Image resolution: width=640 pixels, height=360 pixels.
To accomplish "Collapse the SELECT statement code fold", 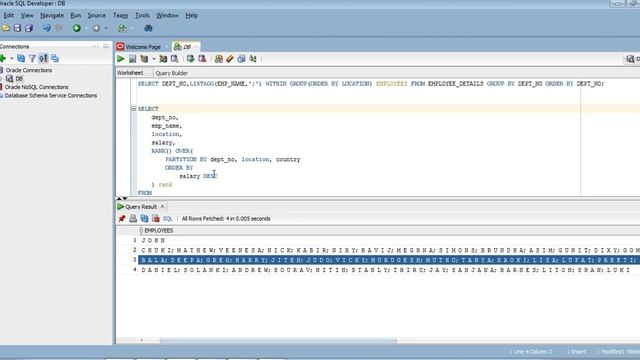I will 133,109.
